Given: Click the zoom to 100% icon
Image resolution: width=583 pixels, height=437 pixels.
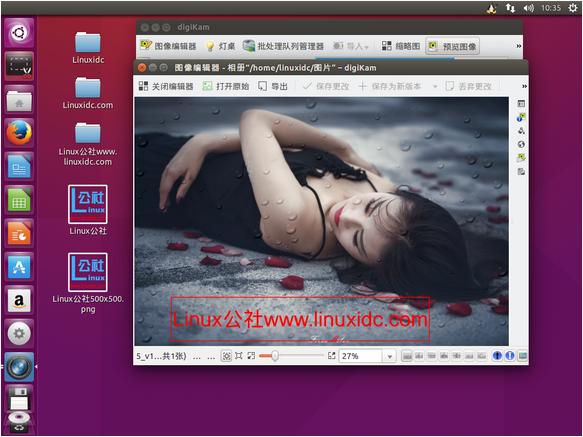Looking at the screenshot, I should pos(239,356).
